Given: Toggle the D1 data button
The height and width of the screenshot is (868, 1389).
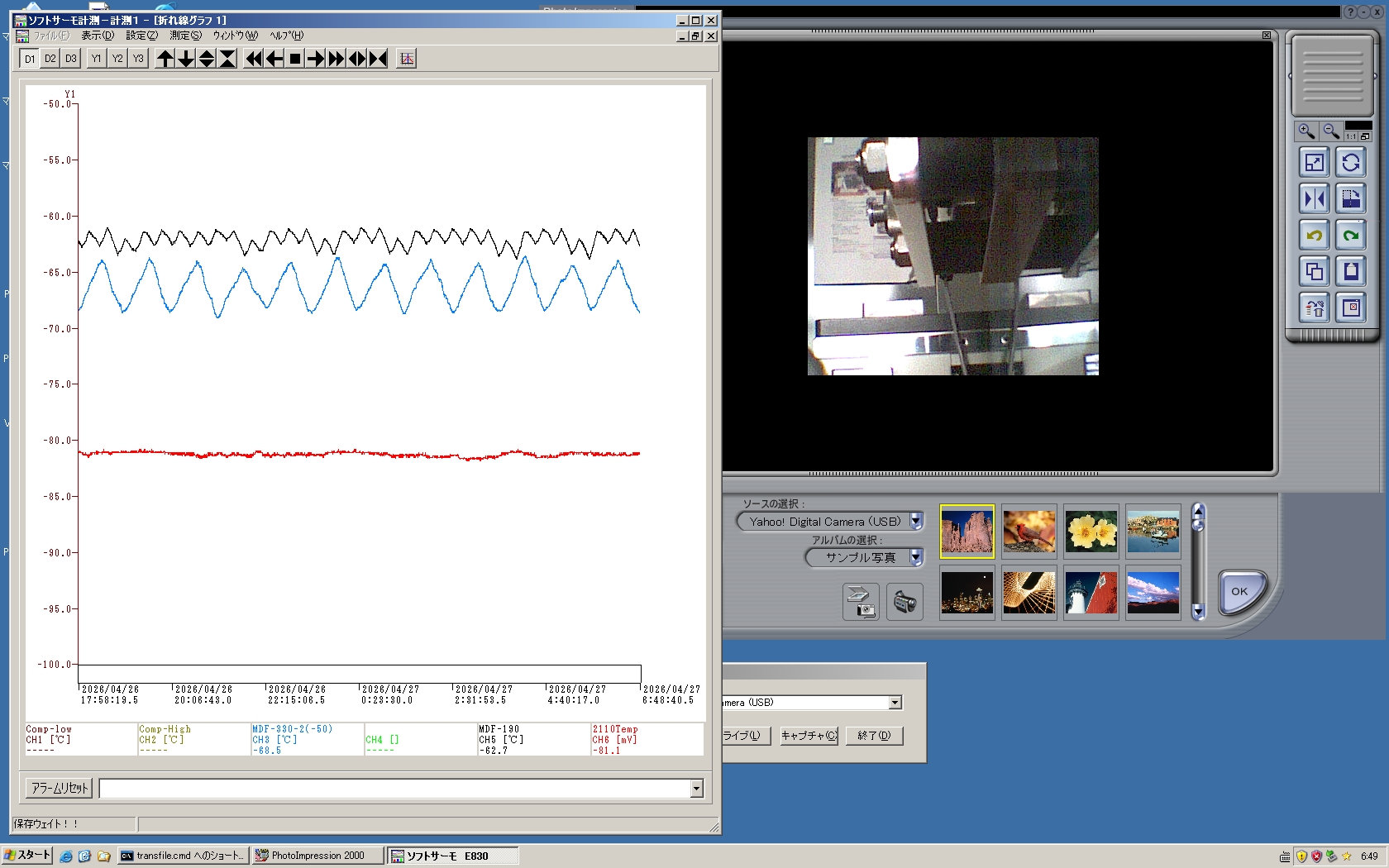Looking at the screenshot, I should (30, 59).
